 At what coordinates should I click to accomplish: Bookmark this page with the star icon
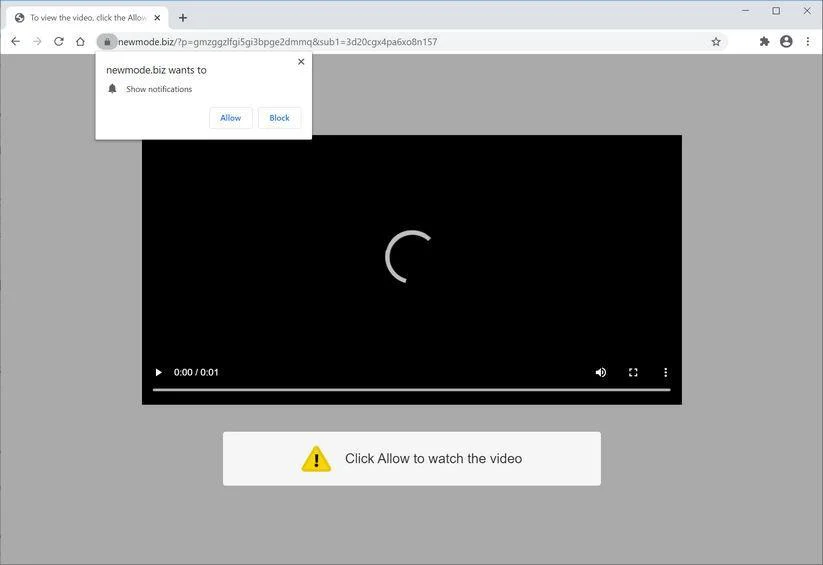(716, 41)
